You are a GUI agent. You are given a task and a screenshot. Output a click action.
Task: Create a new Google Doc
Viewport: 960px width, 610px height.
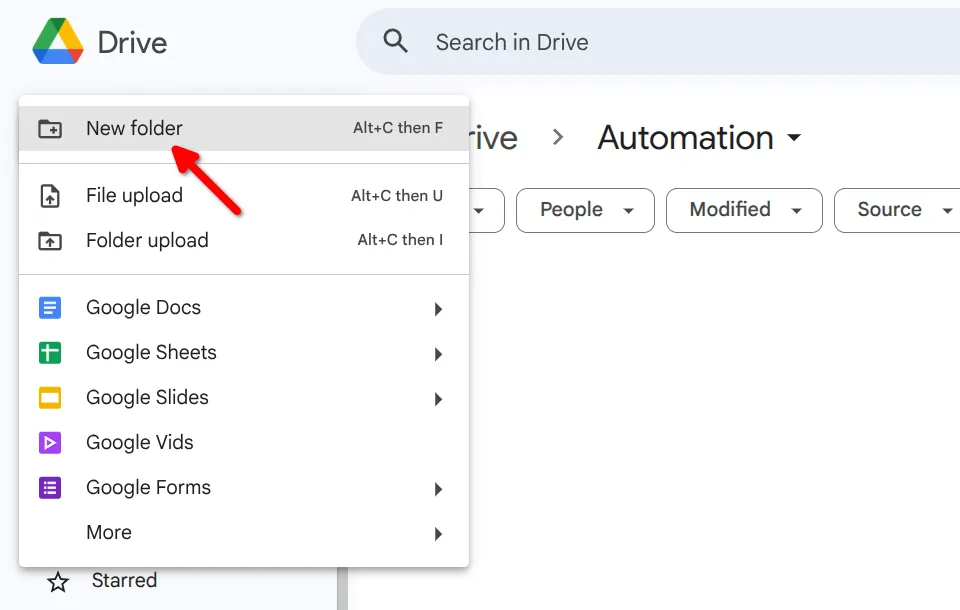pos(143,307)
